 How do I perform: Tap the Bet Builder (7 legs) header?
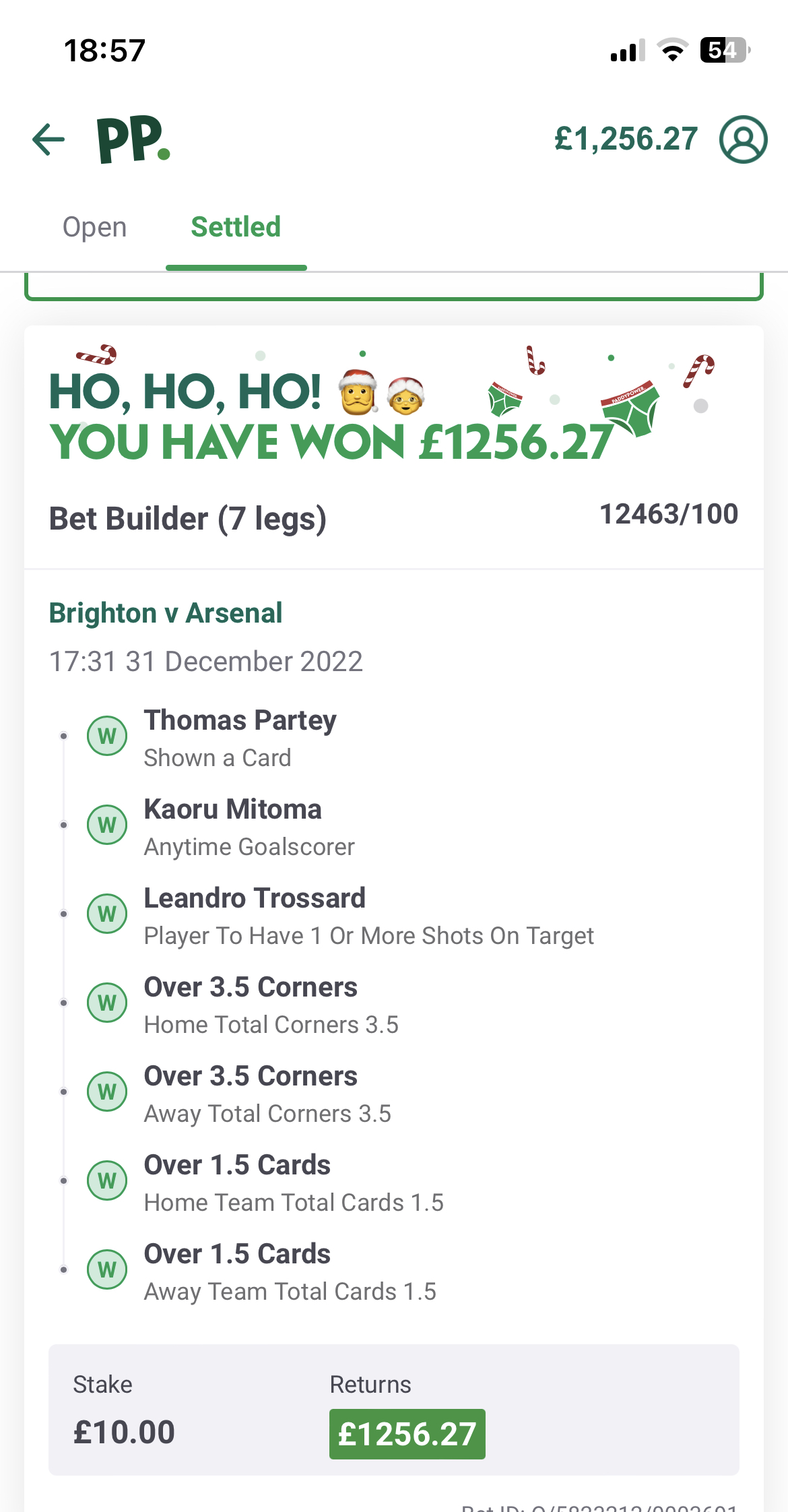188,519
